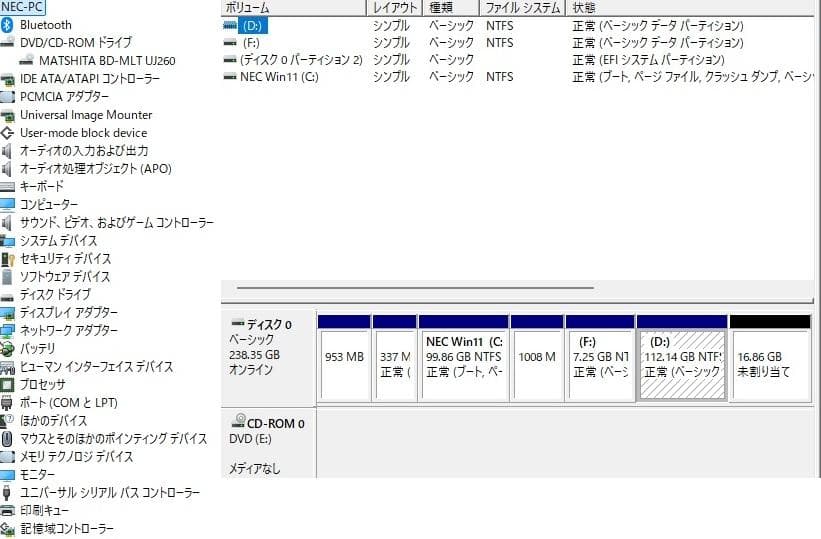Screen dimensions: 821x539
Task: Click the IDE ATA/ATAPI controller icon
Action: (7, 79)
